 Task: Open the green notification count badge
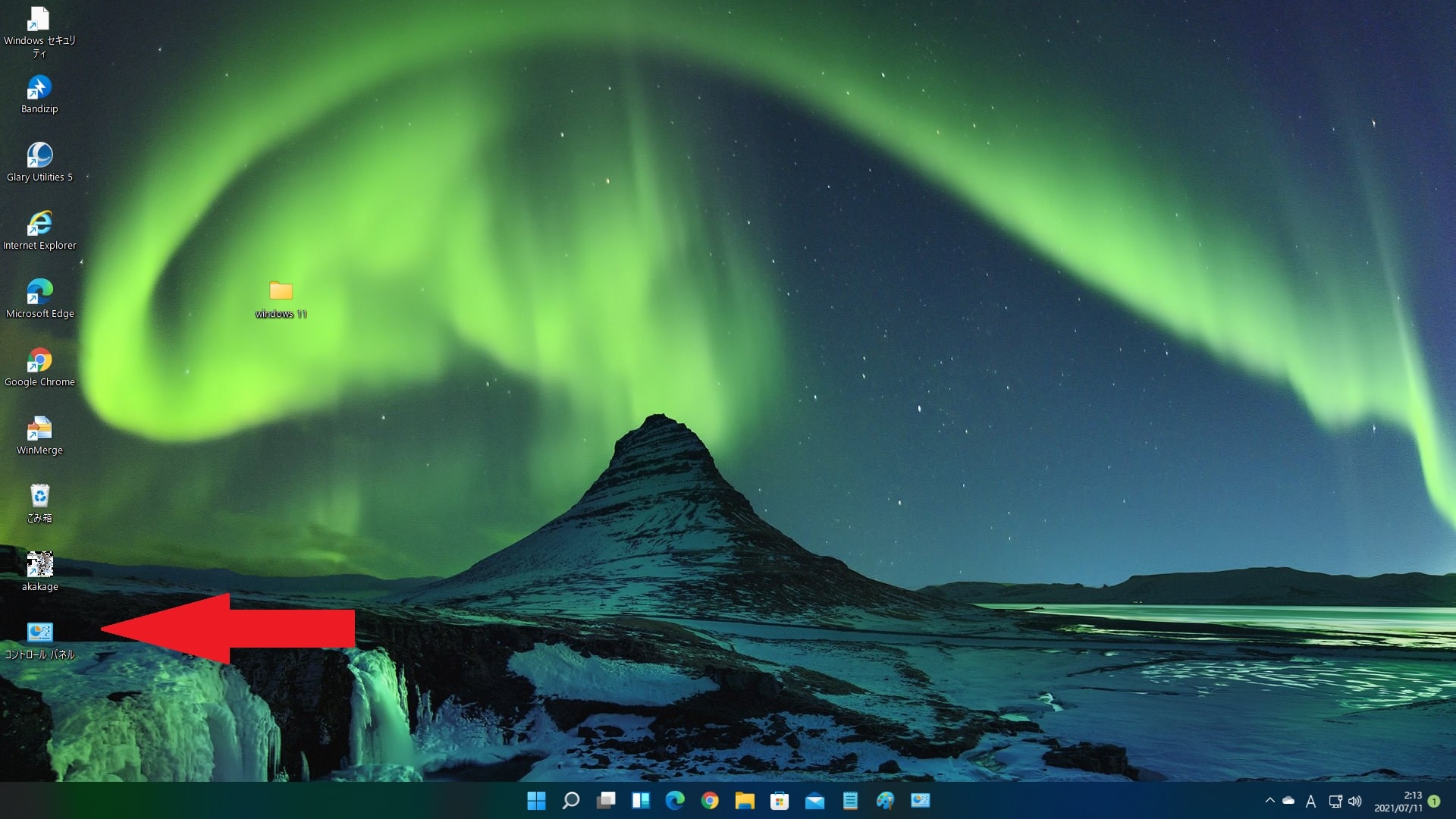point(1434,801)
